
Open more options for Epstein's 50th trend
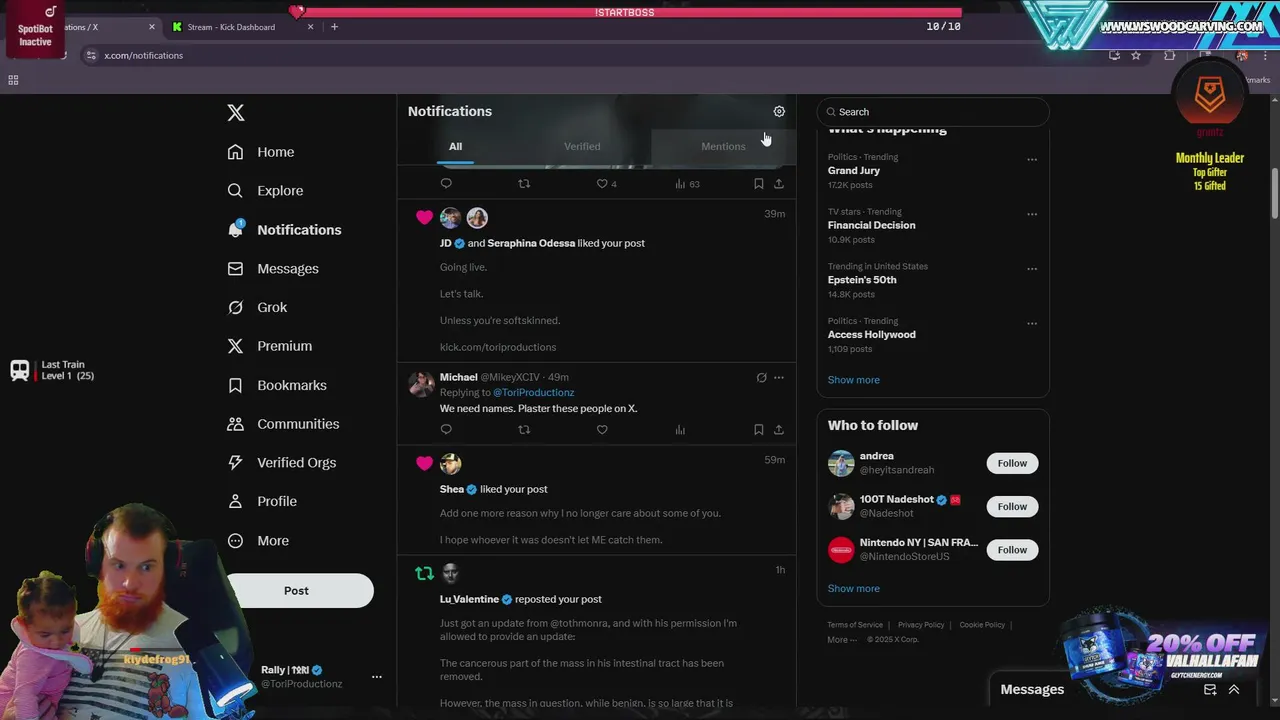(x=1032, y=269)
